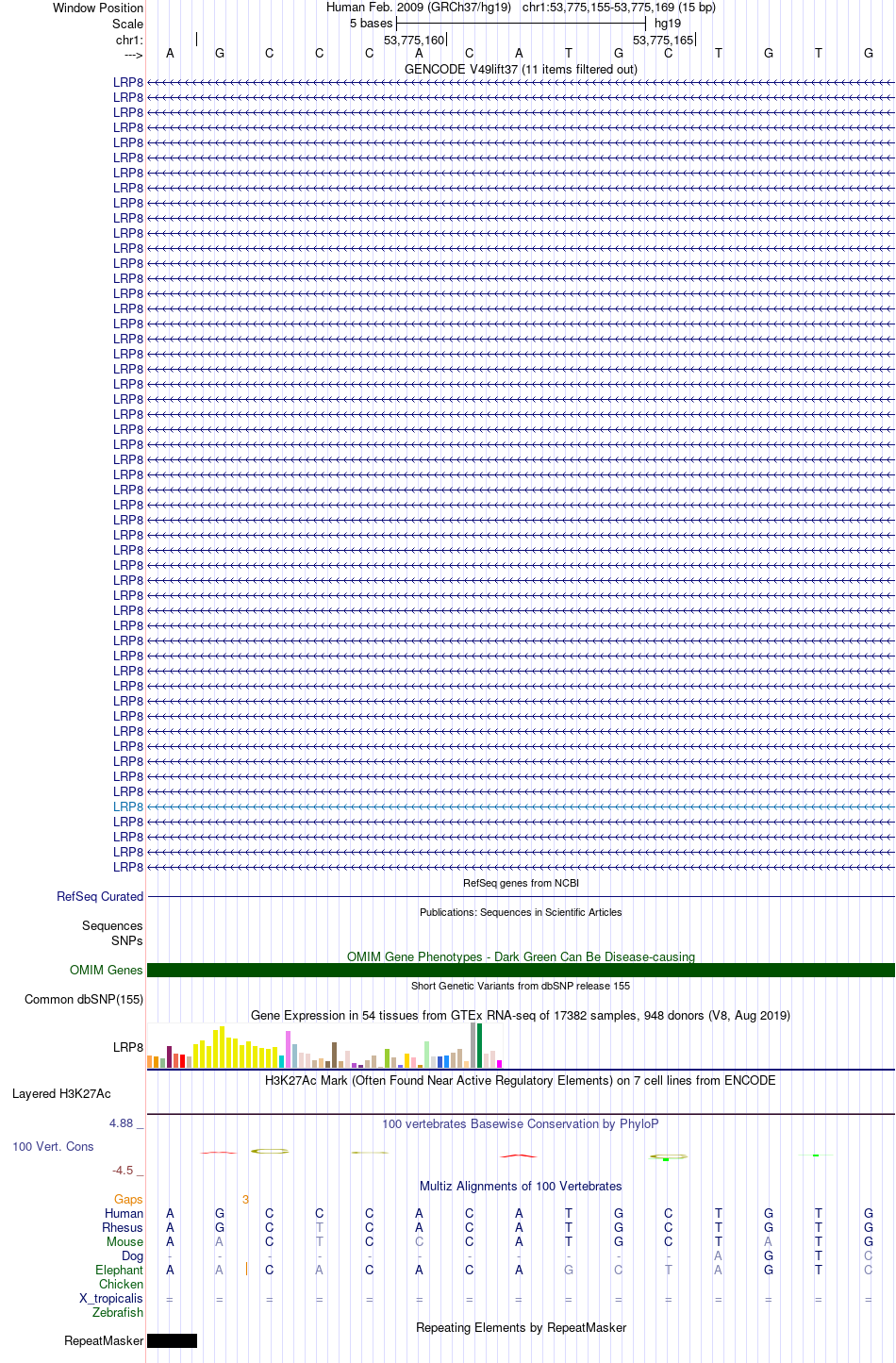
Task: Select the '100 Vert. Cons' track label
Action: (53, 1147)
